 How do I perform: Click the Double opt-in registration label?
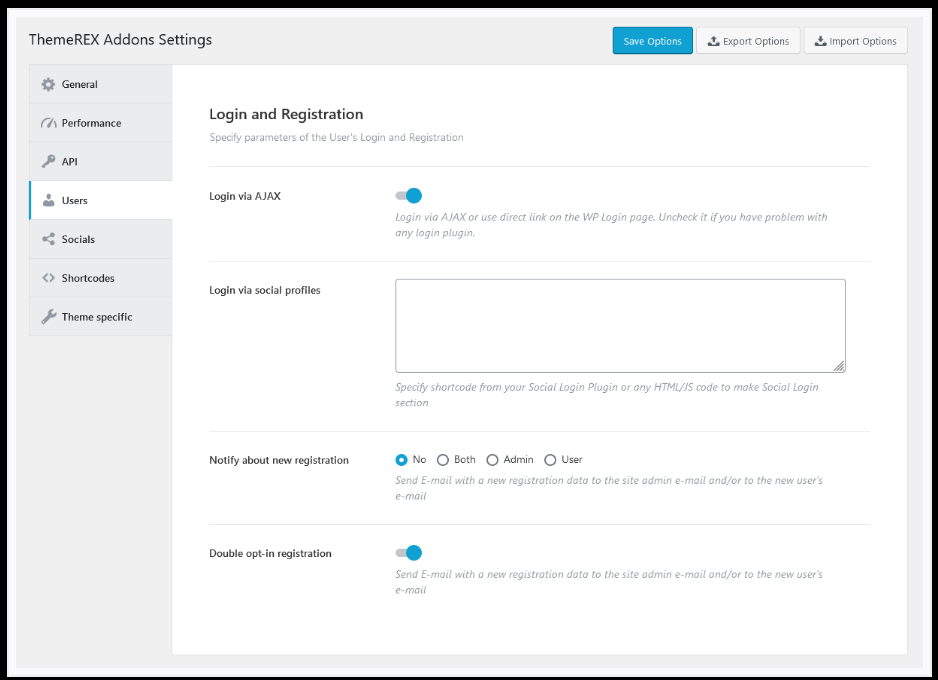pos(270,553)
